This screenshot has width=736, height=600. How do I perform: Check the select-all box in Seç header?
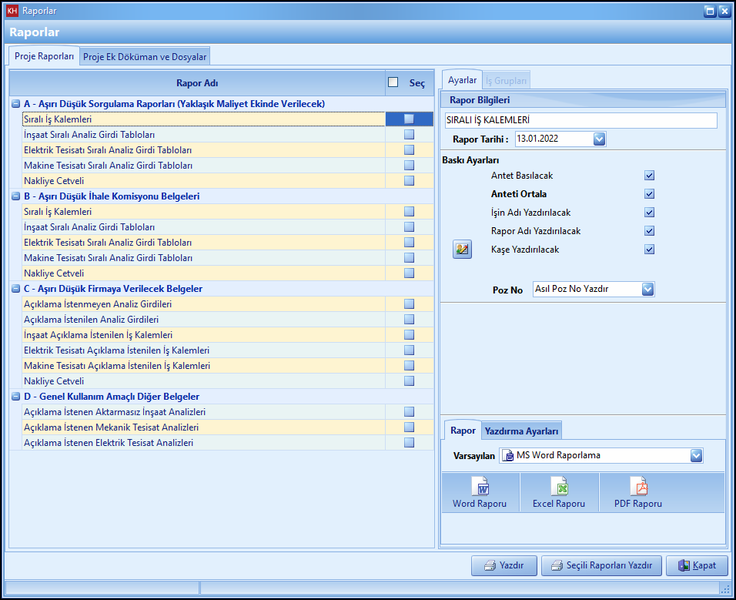click(393, 83)
